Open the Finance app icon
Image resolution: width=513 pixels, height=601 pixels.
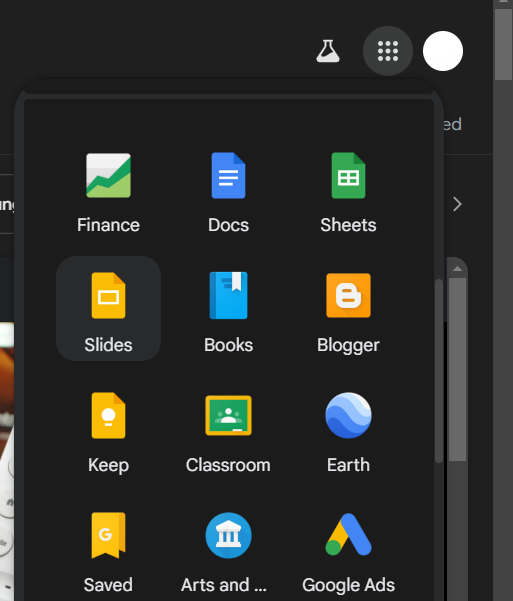coord(109,176)
